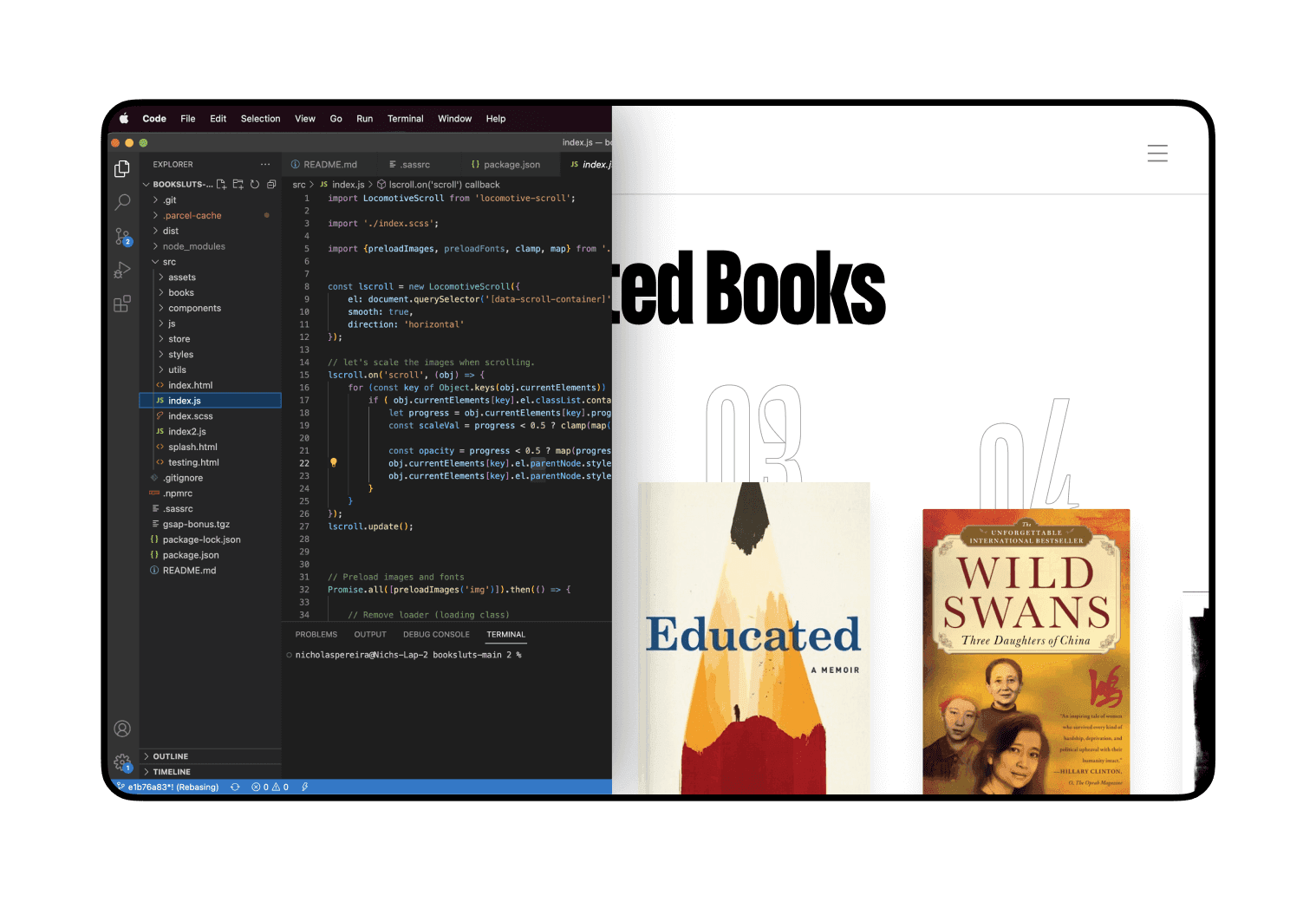Image resolution: width=1316 pixels, height=902 pixels.
Task: Click the Wild Swans book cover
Action: pyautogui.click(x=1026, y=651)
